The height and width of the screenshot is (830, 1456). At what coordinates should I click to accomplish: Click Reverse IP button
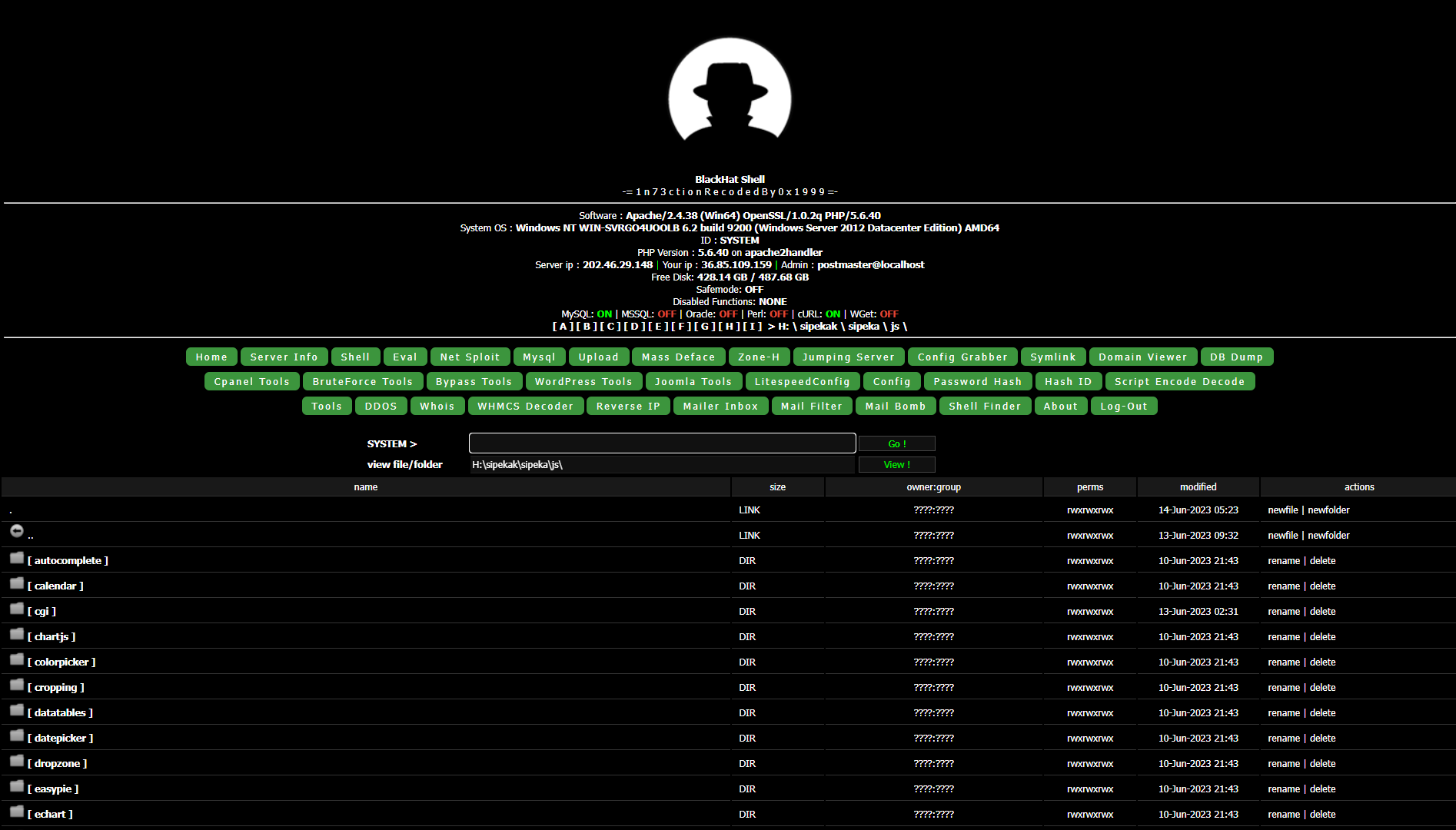tap(628, 406)
